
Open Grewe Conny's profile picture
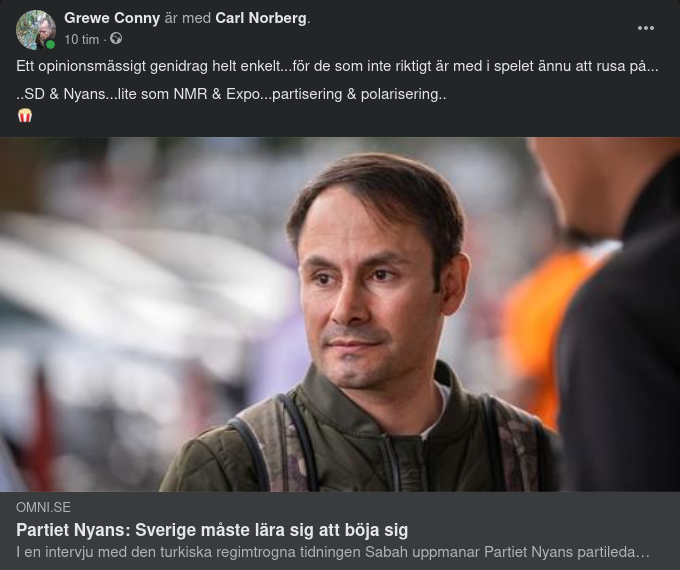[x=36, y=30]
